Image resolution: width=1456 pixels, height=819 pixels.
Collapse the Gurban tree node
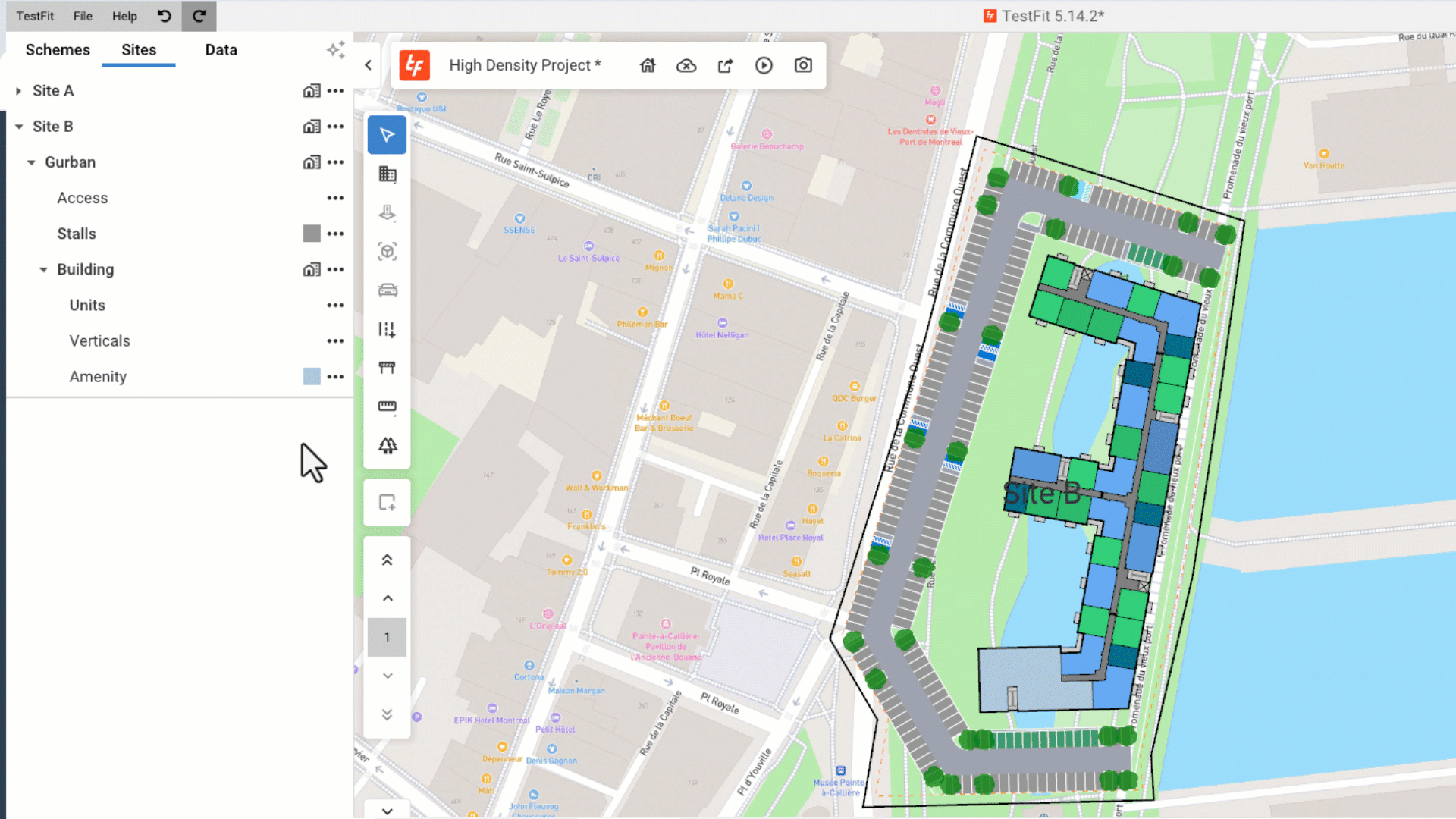coord(31,162)
